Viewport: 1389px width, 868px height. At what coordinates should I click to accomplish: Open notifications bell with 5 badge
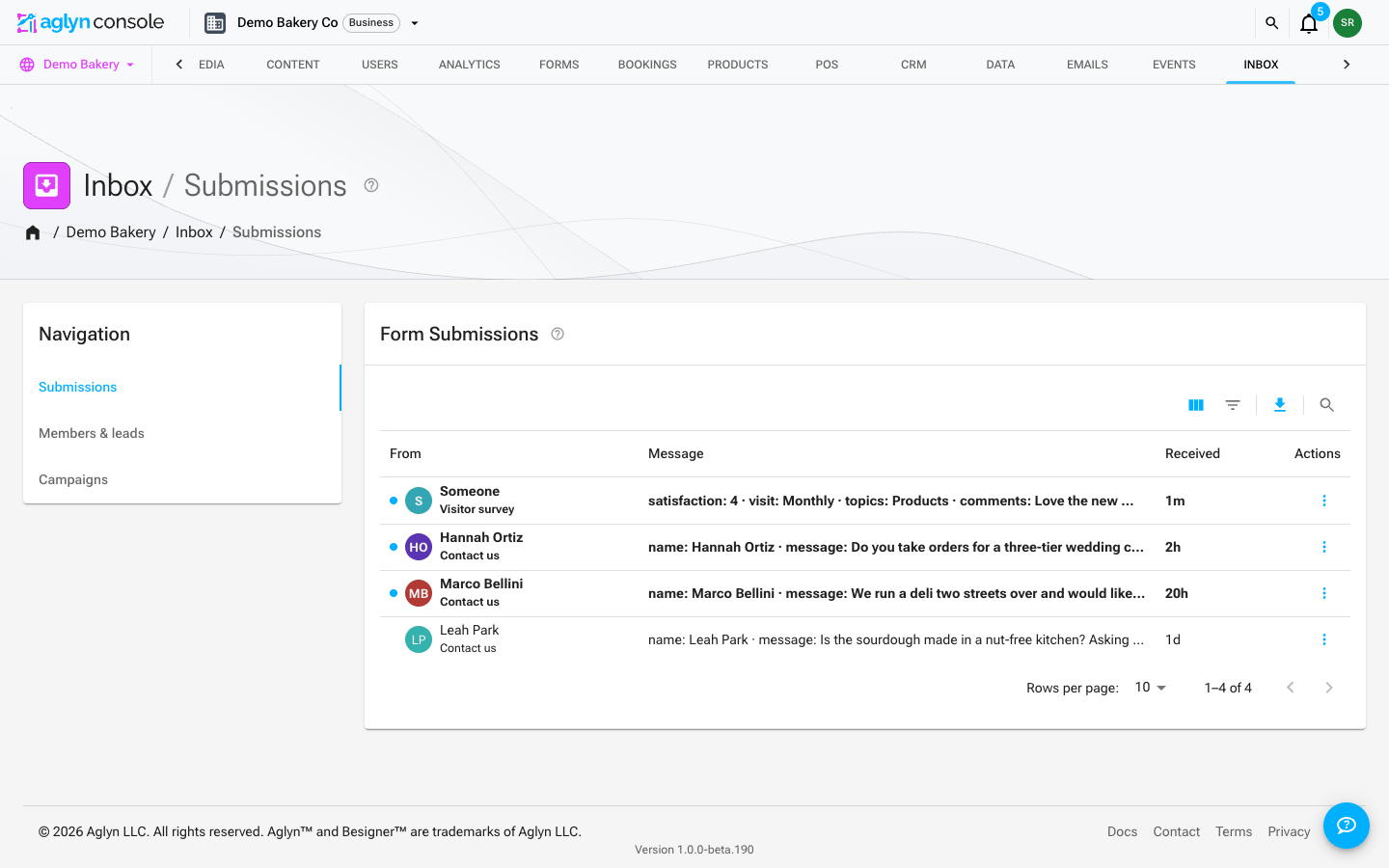pyautogui.click(x=1309, y=23)
